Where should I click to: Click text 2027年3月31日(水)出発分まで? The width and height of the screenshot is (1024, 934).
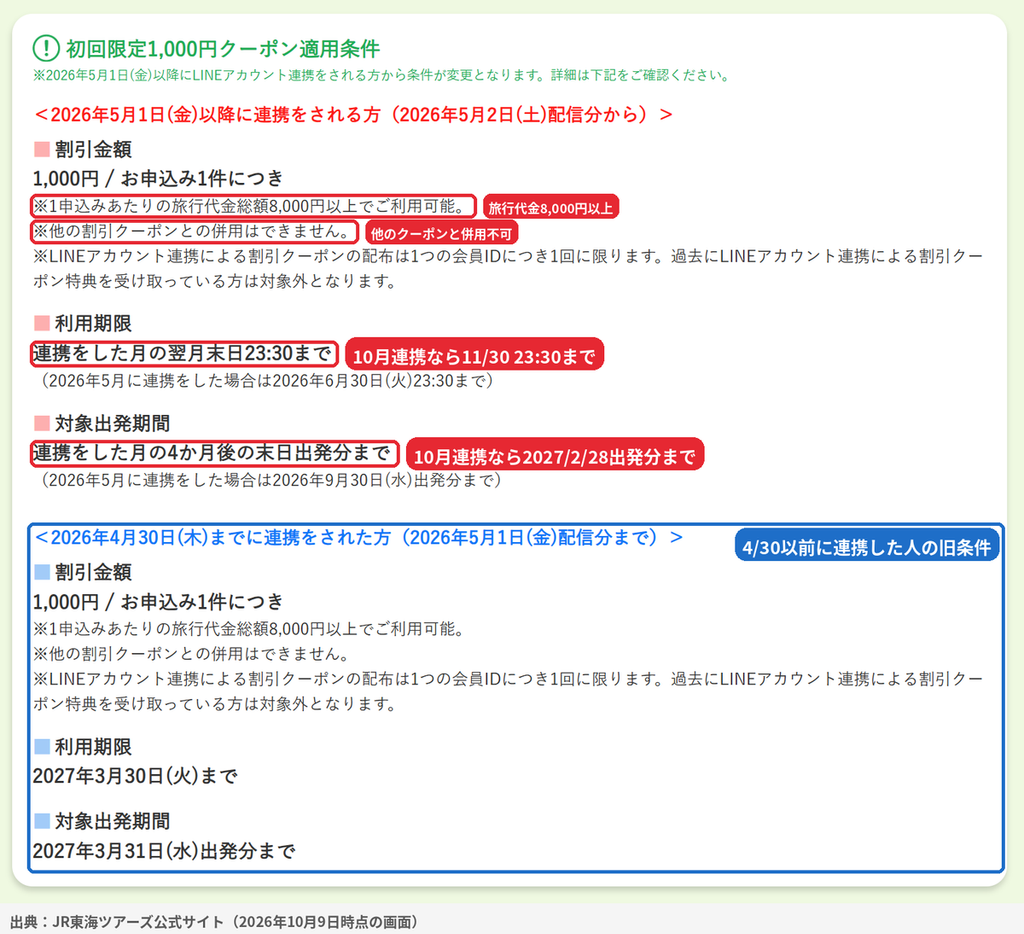click(164, 851)
